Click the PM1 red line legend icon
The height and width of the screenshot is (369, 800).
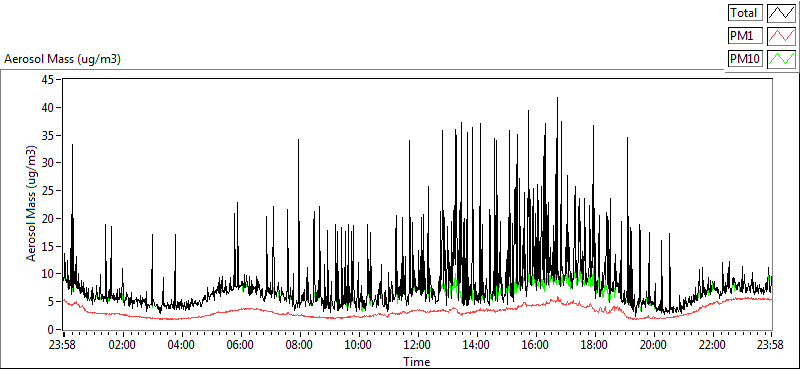click(x=782, y=36)
